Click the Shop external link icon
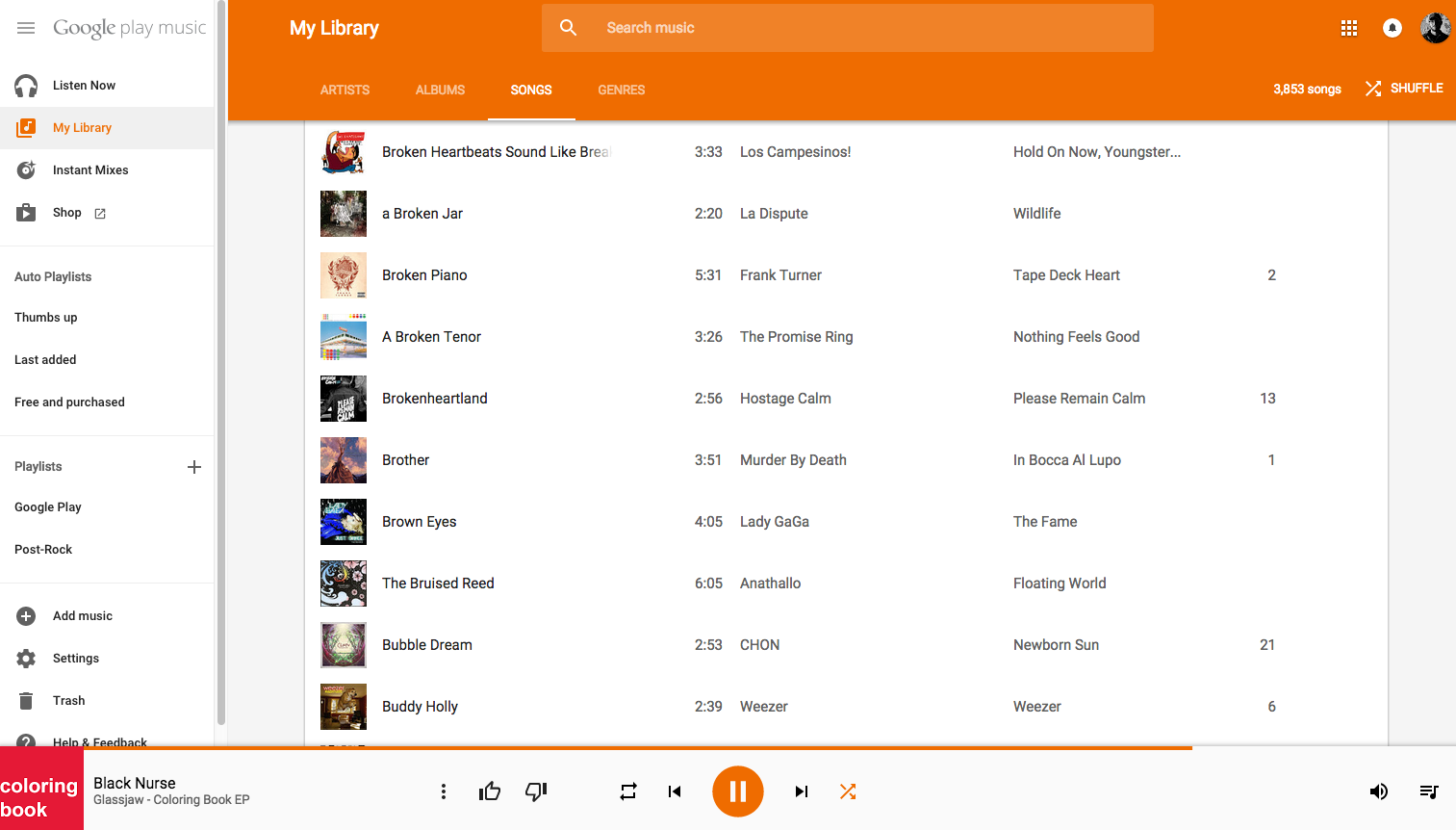This screenshot has height=830, width=1456. point(100,214)
